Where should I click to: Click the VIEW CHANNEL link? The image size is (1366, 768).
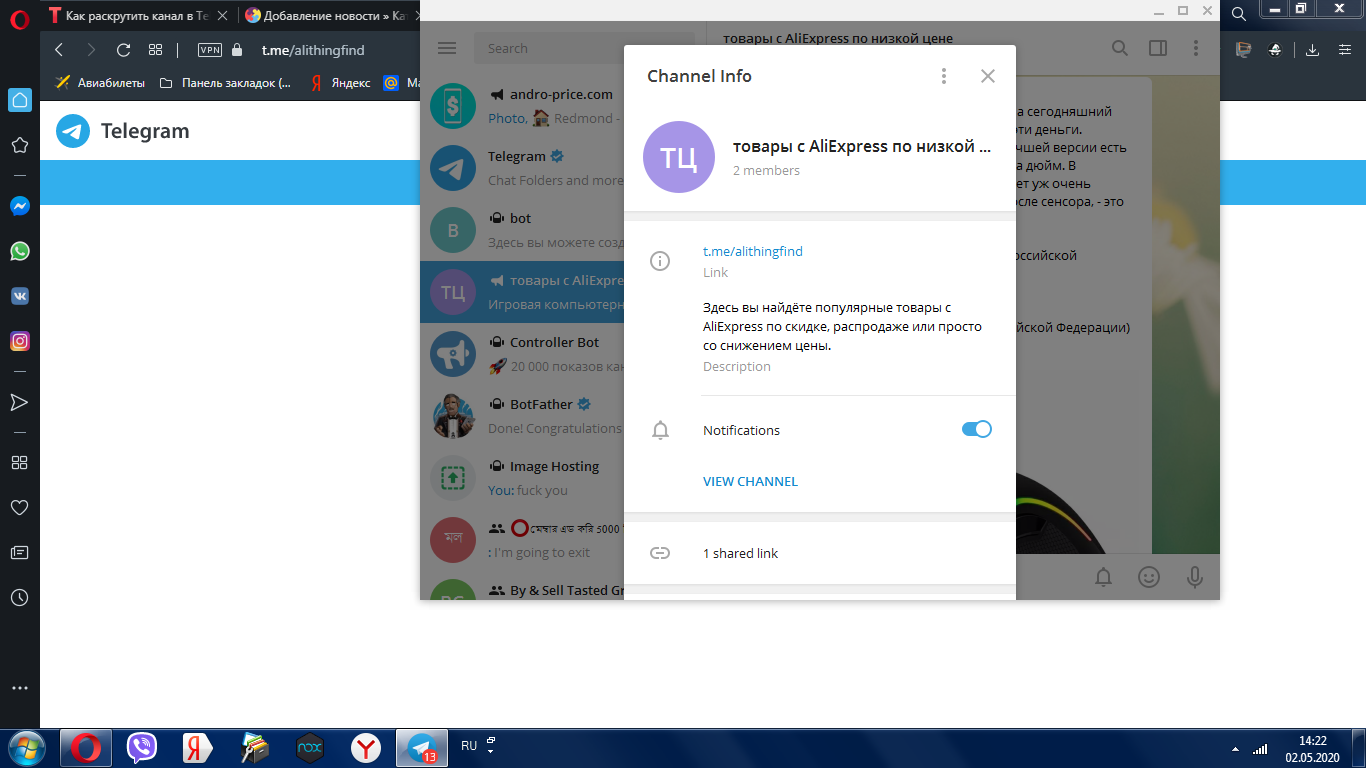pos(750,481)
